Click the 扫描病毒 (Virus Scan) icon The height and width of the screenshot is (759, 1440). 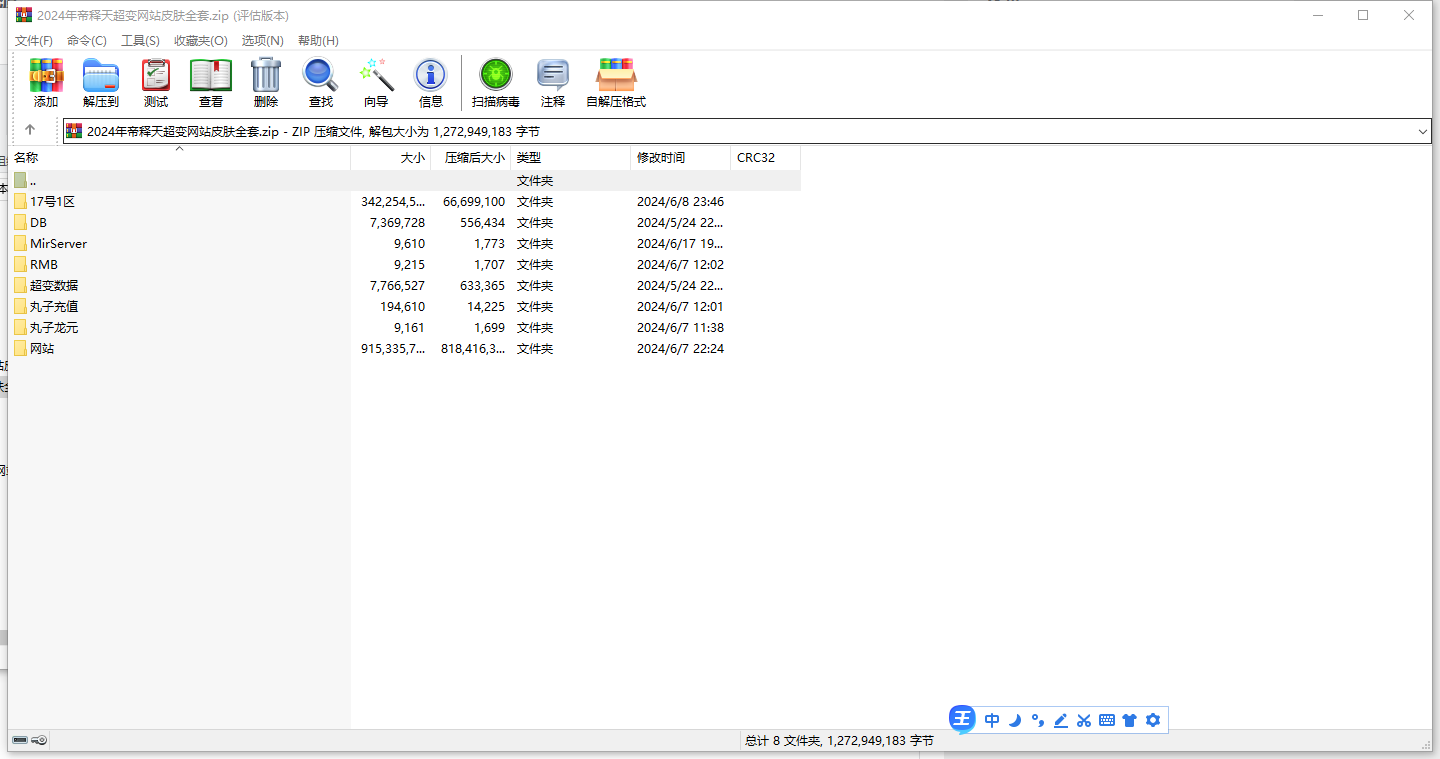tap(496, 82)
